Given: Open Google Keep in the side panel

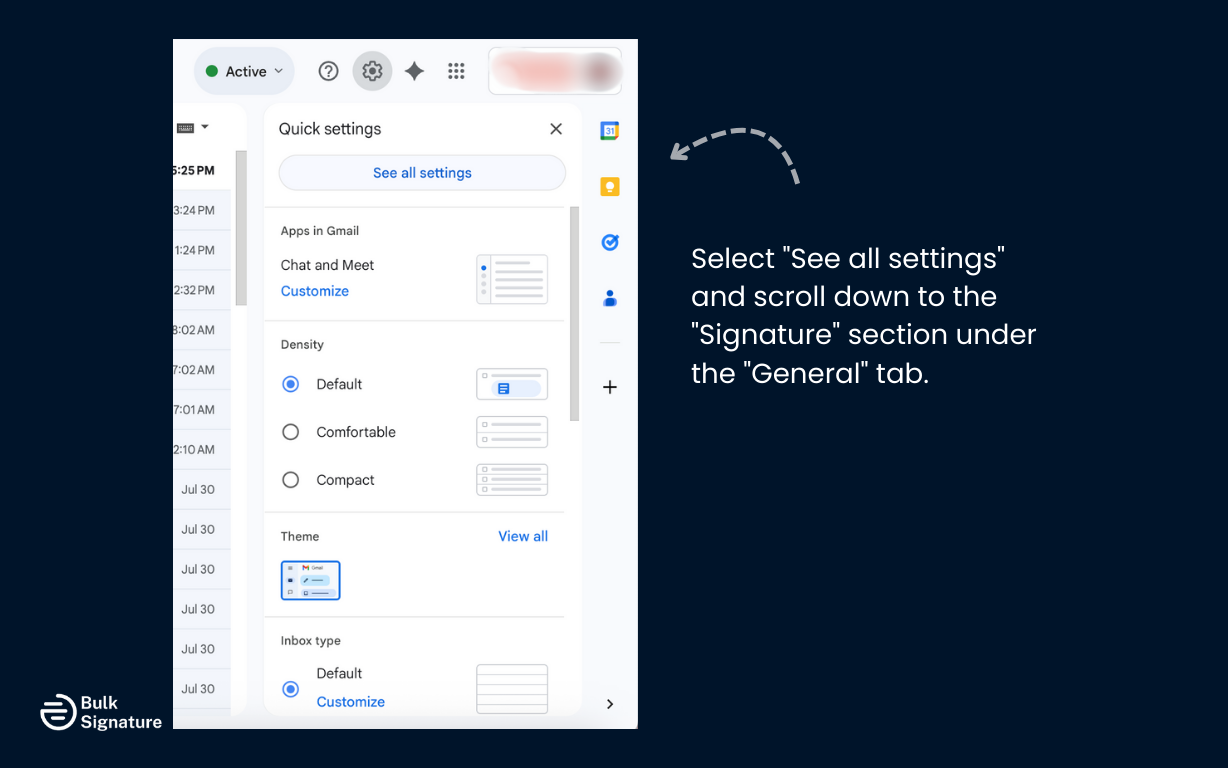Looking at the screenshot, I should coord(609,186).
